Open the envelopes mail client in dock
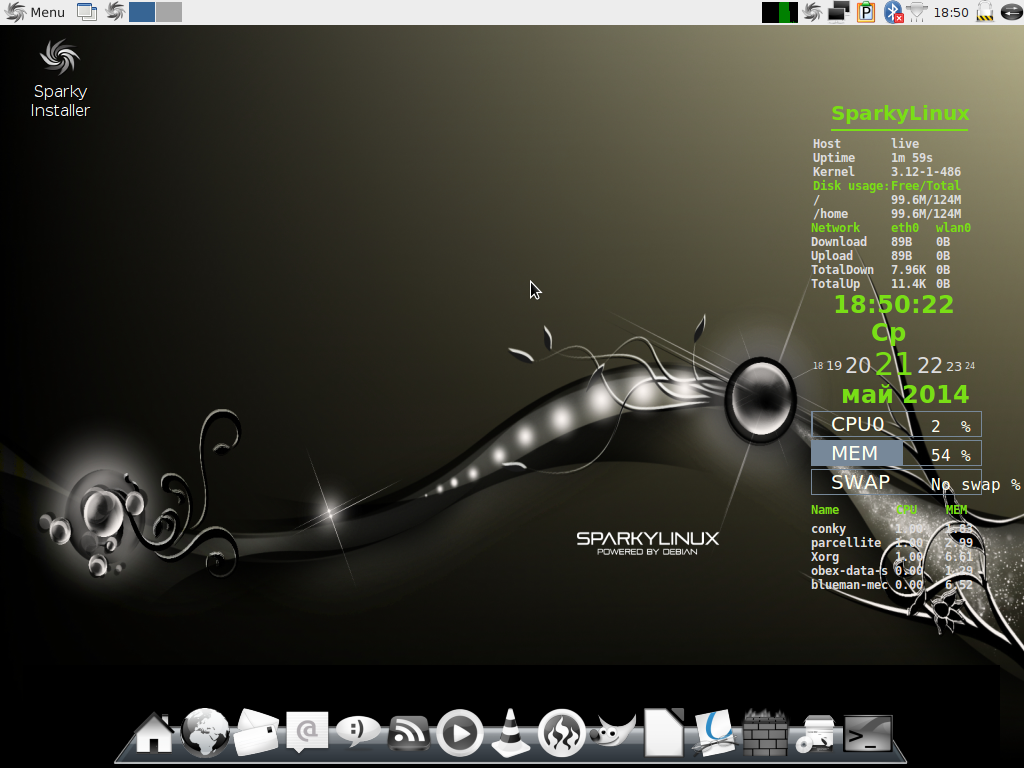The image size is (1024, 768). pyautogui.click(x=256, y=733)
